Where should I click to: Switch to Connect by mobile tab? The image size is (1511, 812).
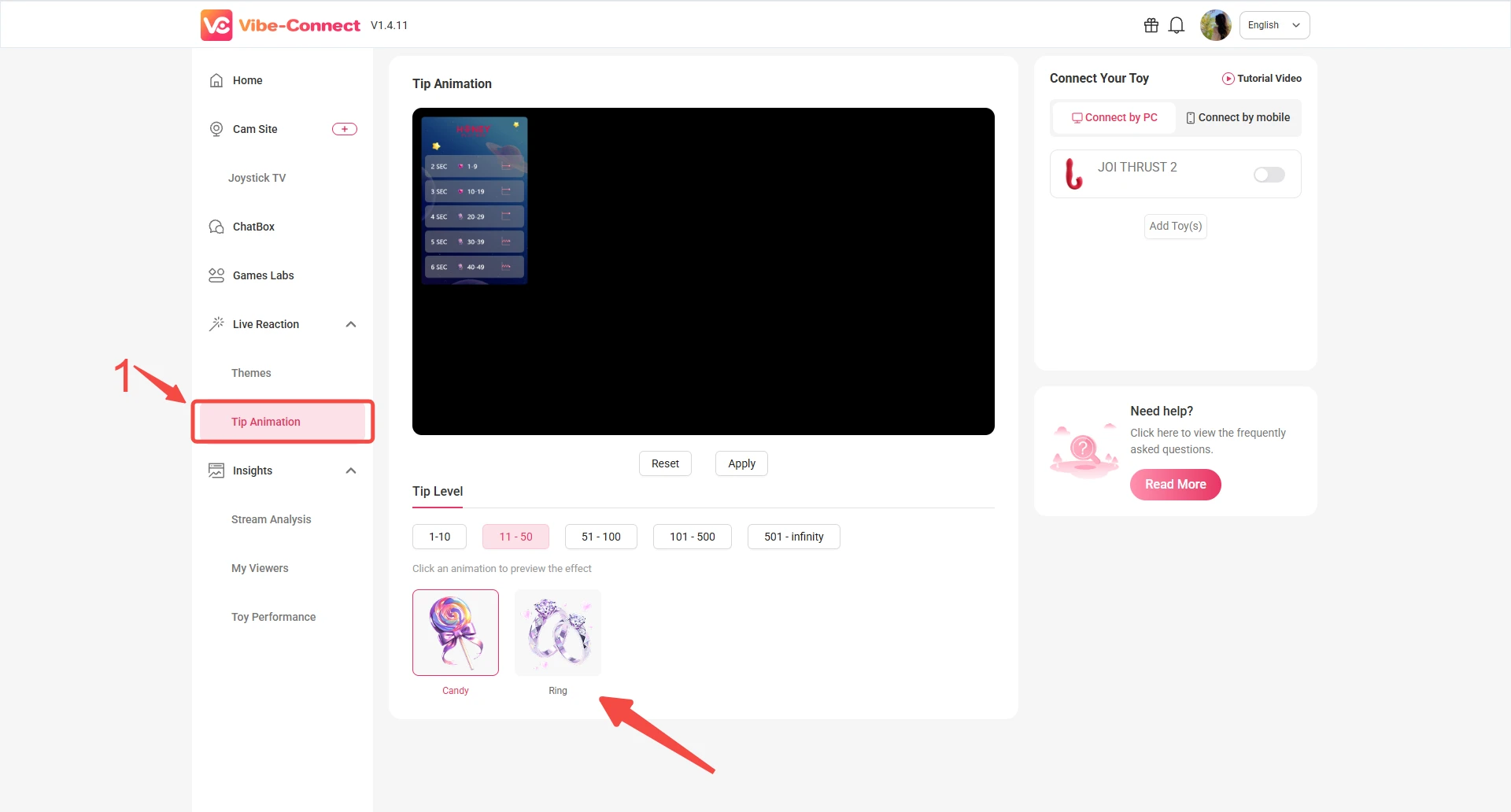coord(1238,117)
